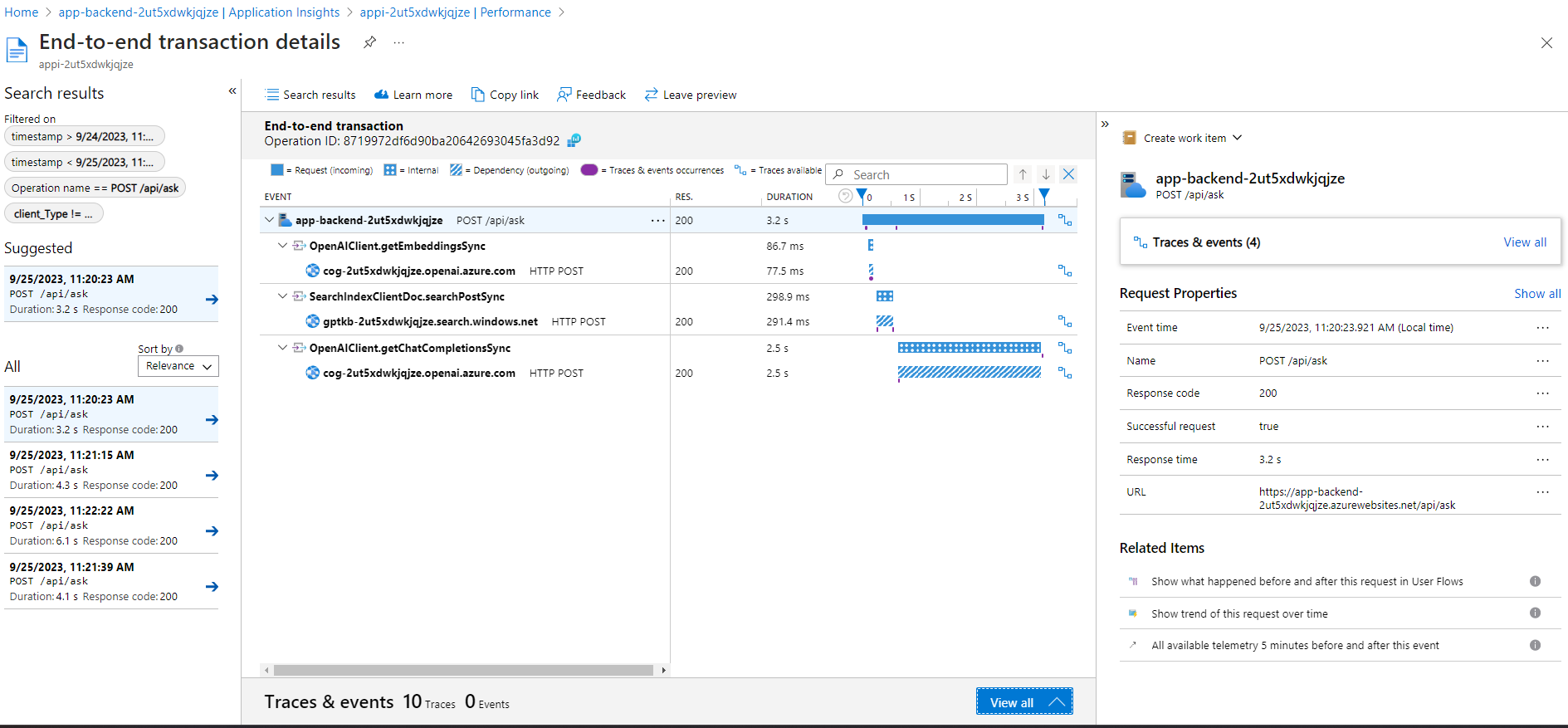
Task: Open View all link for Traces & events
Action: (x=1525, y=242)
